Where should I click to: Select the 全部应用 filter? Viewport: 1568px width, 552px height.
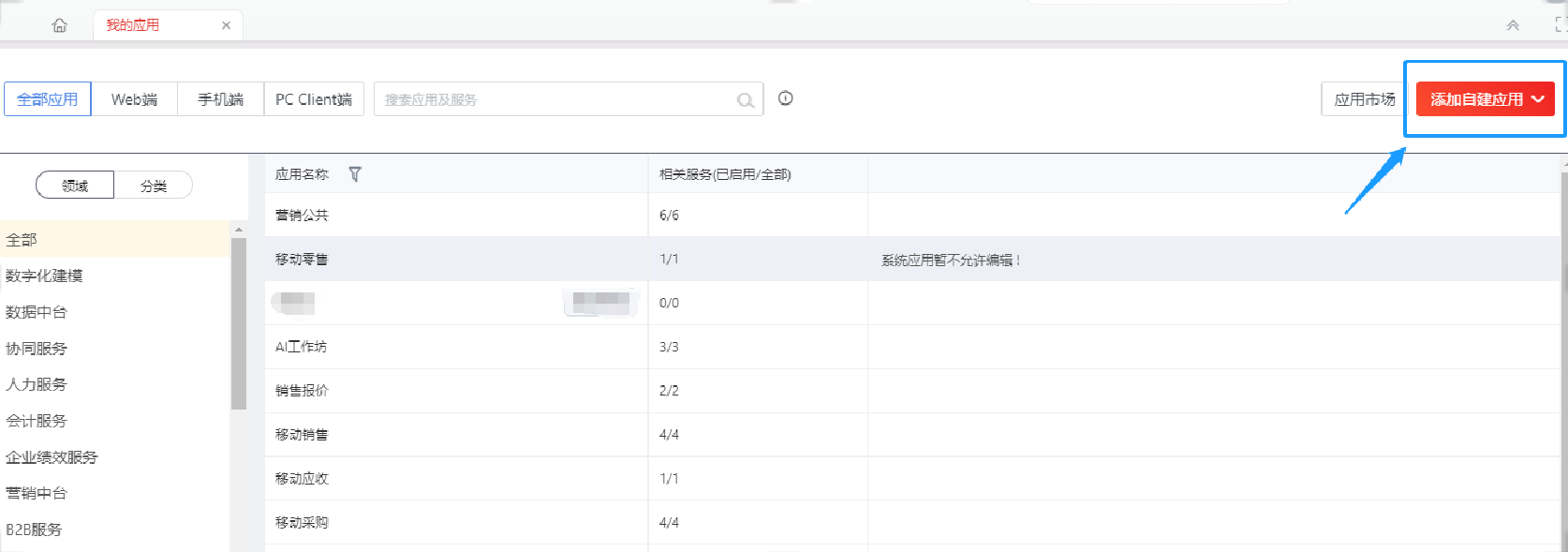pyautogui.click(x=48, y=99)
